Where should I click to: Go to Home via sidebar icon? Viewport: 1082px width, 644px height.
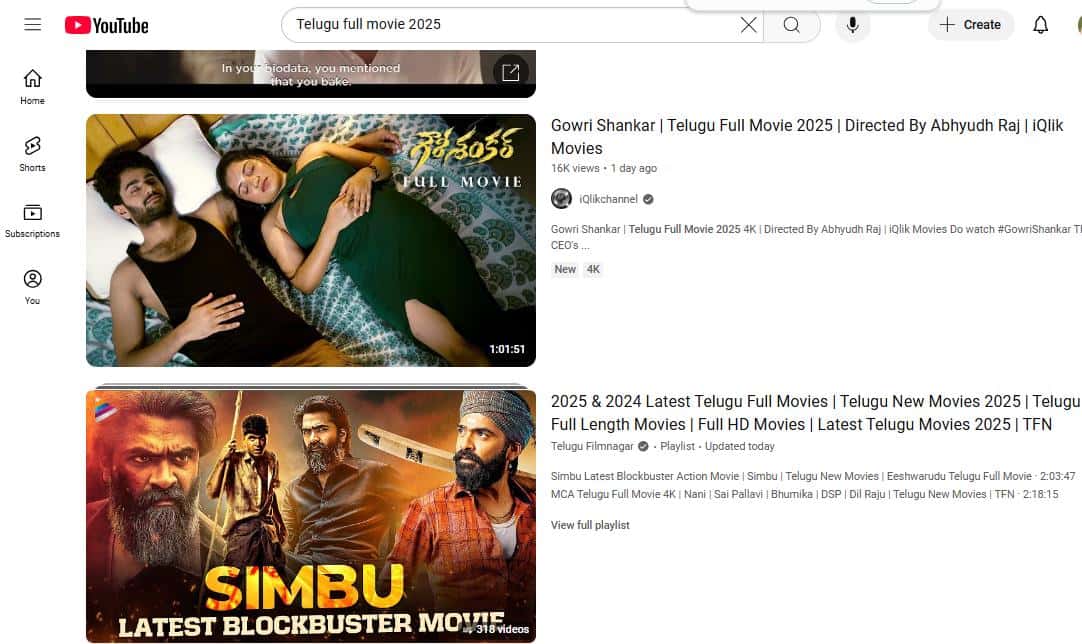pos(31,84)
